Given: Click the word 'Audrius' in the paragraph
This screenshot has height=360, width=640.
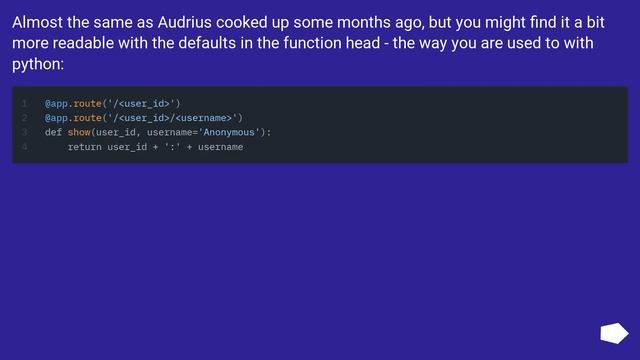Looking at the screenshot, I should click(184, 22).
